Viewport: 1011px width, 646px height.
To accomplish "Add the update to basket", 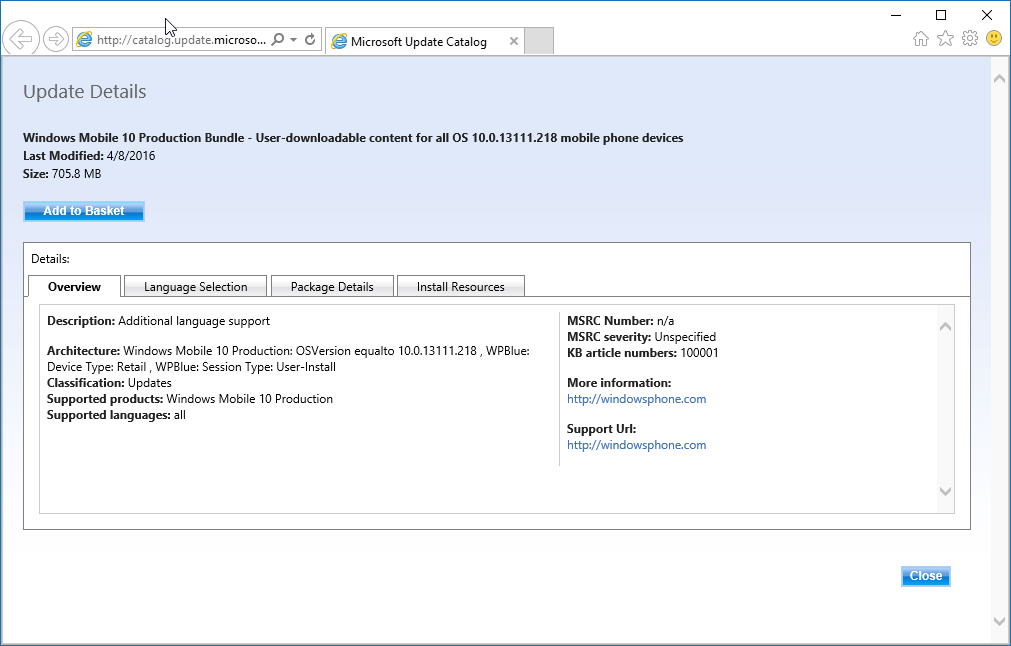I will pos(84,211).
